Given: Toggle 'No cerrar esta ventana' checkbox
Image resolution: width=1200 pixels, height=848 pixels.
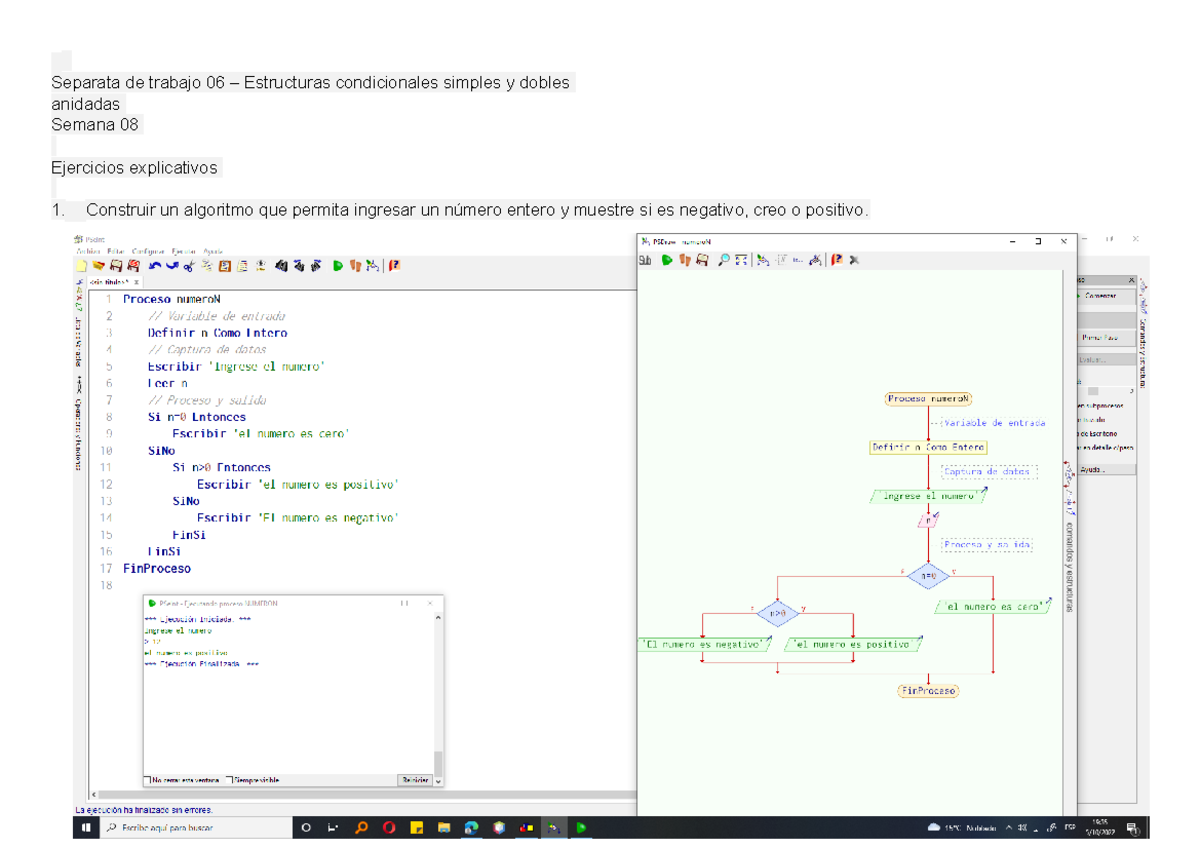Looking at the screenshot, I should coord(148,780).
